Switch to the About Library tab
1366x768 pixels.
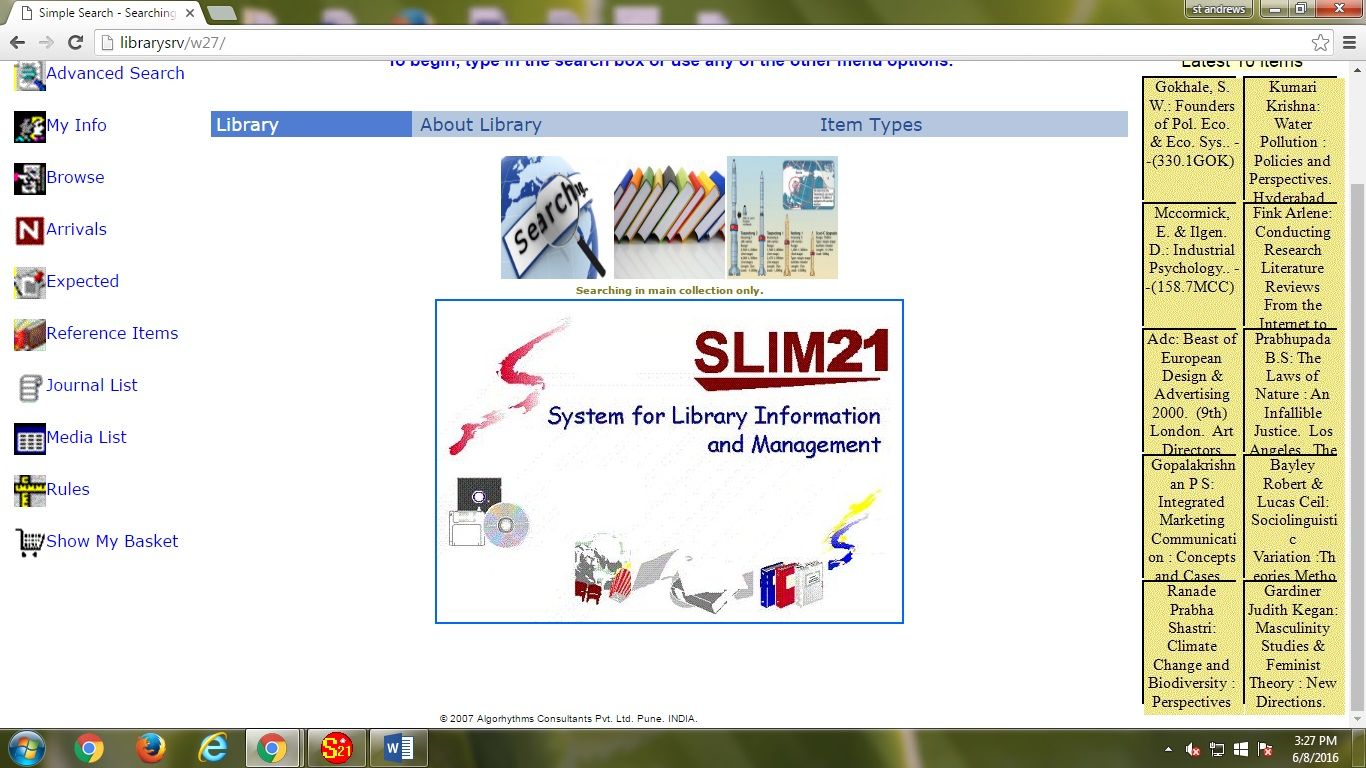pyautogui.click(x=480, y=124)
